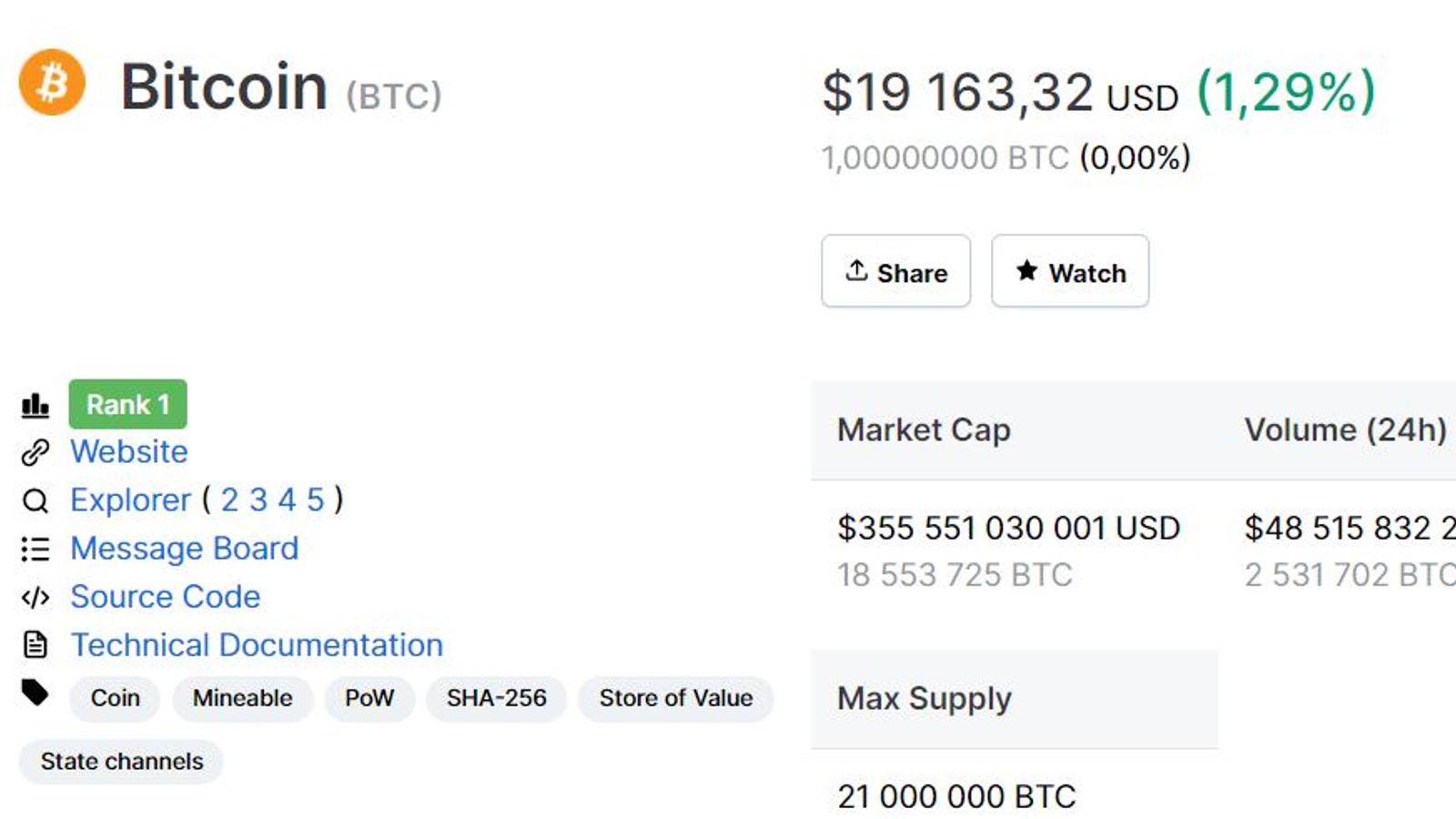Click the document icon beside Technical Documentation

[x=35, y=645]
